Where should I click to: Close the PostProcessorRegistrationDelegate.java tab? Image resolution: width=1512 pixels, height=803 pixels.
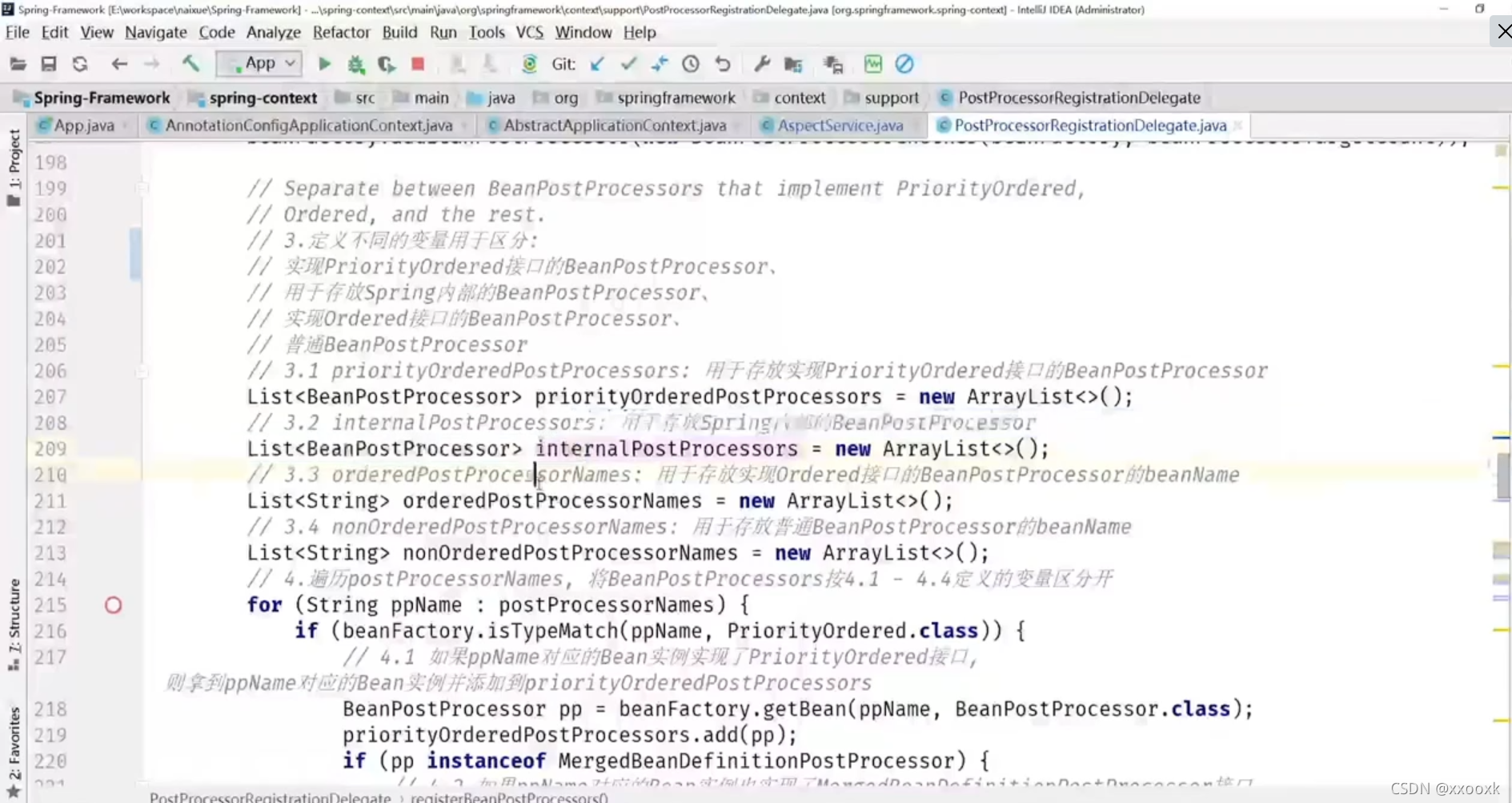tap(1238, 125)
